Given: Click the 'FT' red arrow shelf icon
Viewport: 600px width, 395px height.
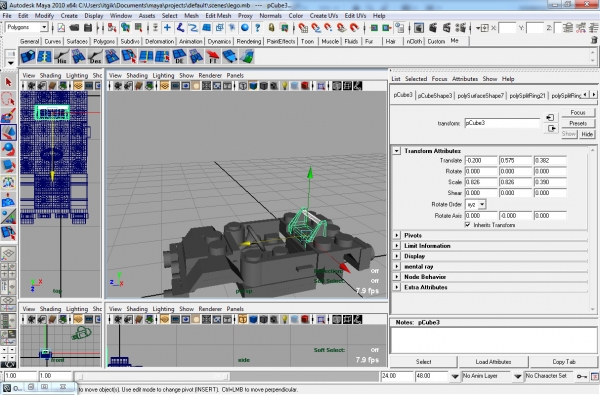Looking at the screenshot, I should tap(213, 57).
